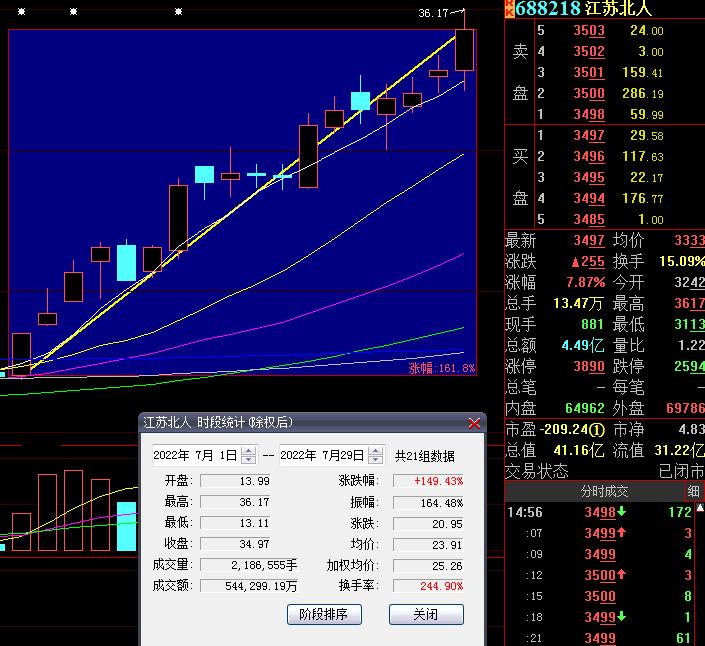This screenshot has width=705, height=646.
Task: Increase start date with the up spinner
Action: (x=249, y=451)
